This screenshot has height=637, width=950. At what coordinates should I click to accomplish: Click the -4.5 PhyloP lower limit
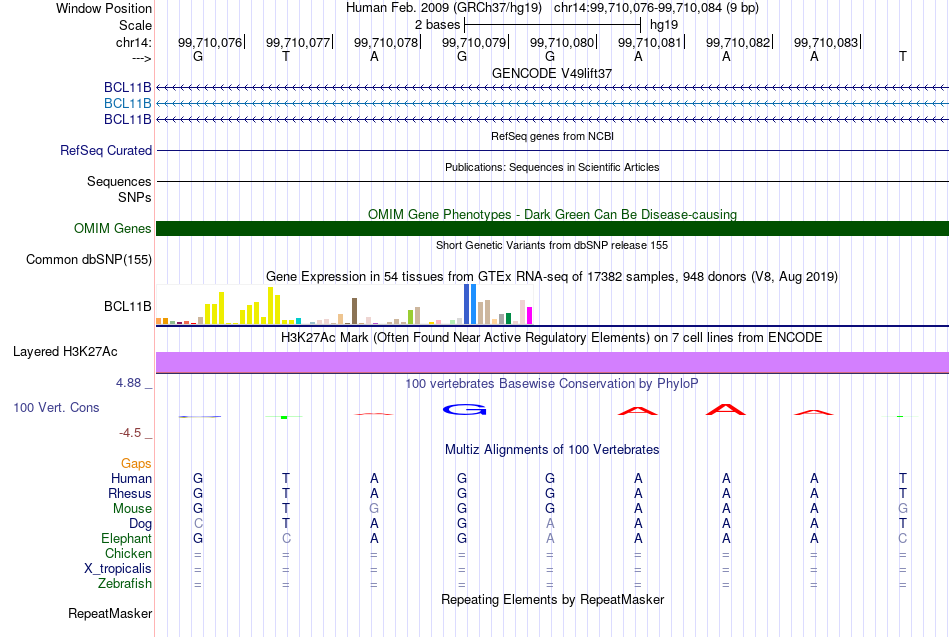point(130,433)
